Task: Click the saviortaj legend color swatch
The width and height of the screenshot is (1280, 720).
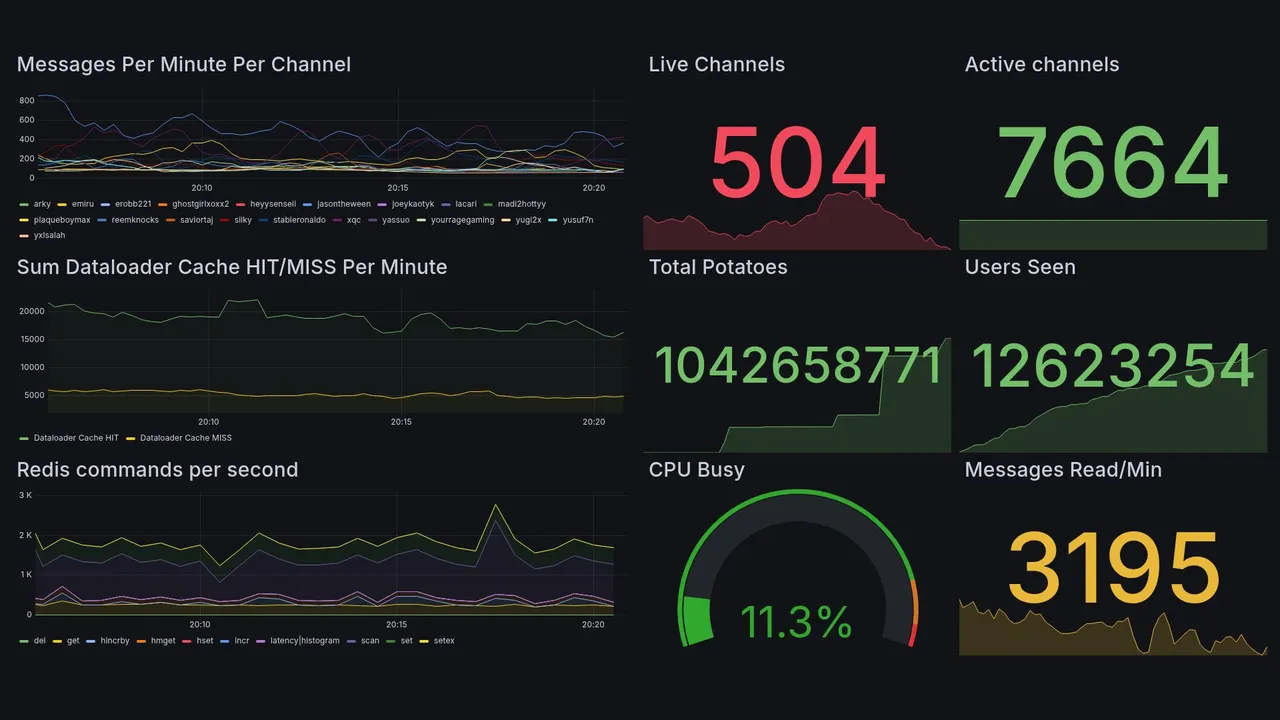Action: click(171, 220)
